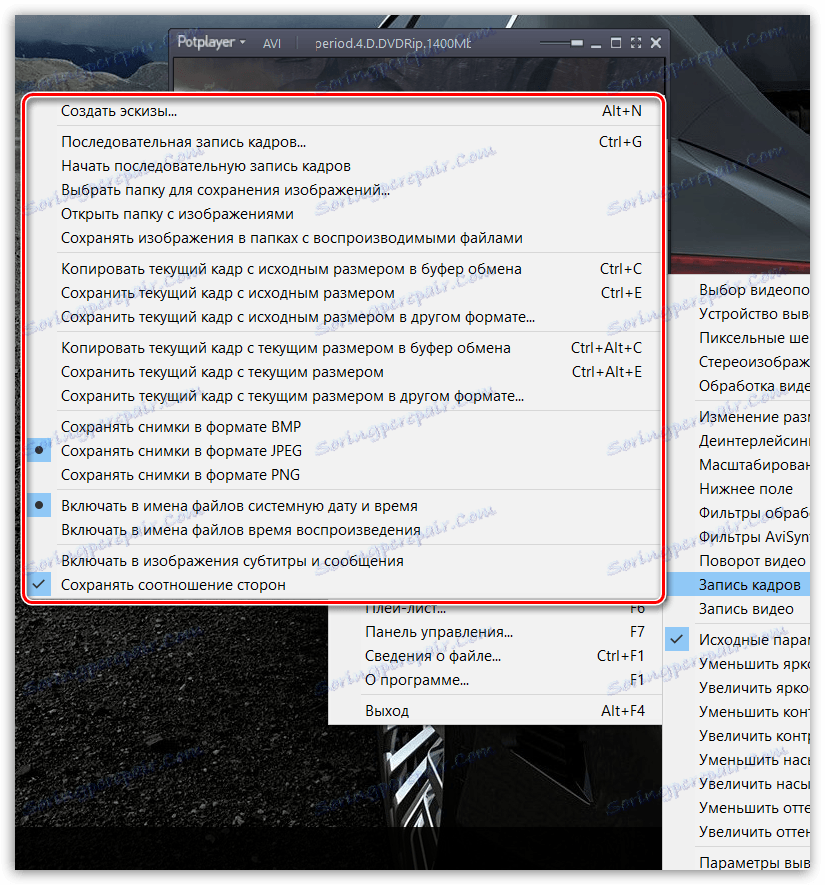This screenshot has width=825, height=885.
Task: Select 'Сохранить текущий кадр с исходным размером'
Action: 343,293
